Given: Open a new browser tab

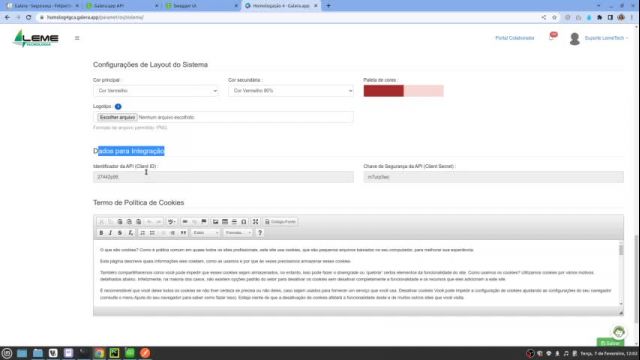Looking at the screenshot, I should pos(328,6).
